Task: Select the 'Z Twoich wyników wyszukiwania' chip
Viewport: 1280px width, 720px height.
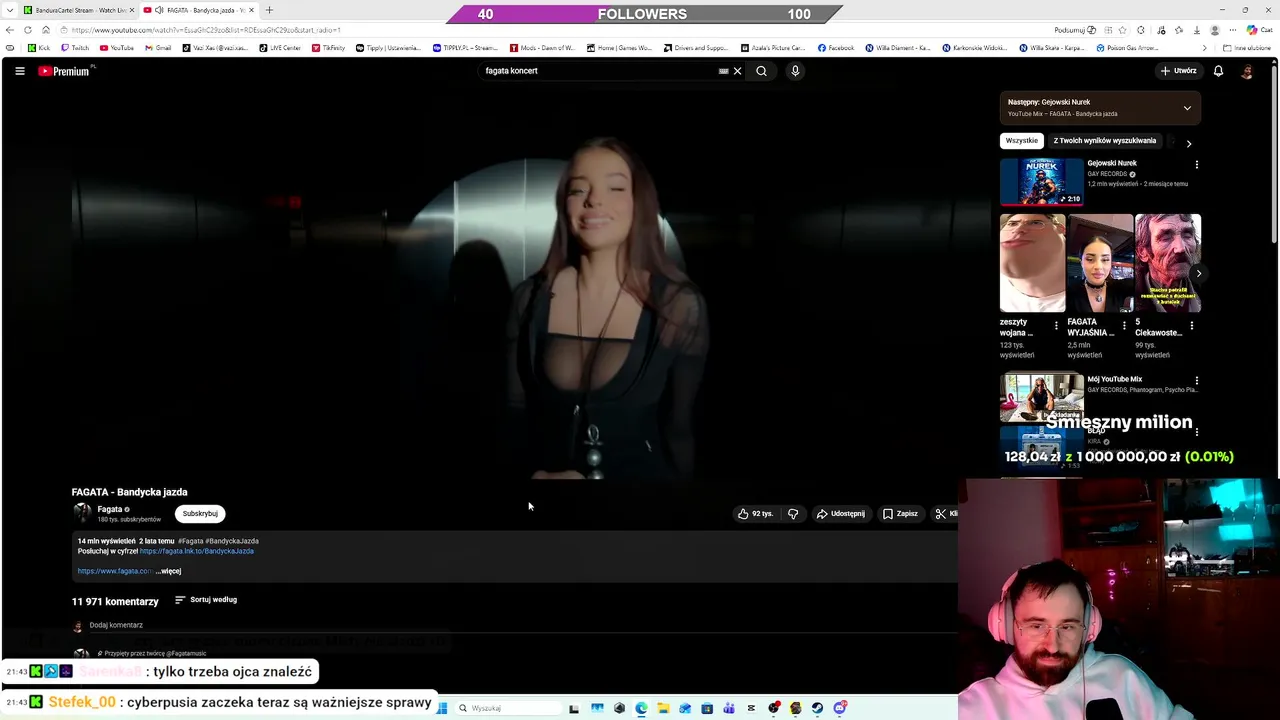Action: pyautogui.click(x=1104, y=141)
